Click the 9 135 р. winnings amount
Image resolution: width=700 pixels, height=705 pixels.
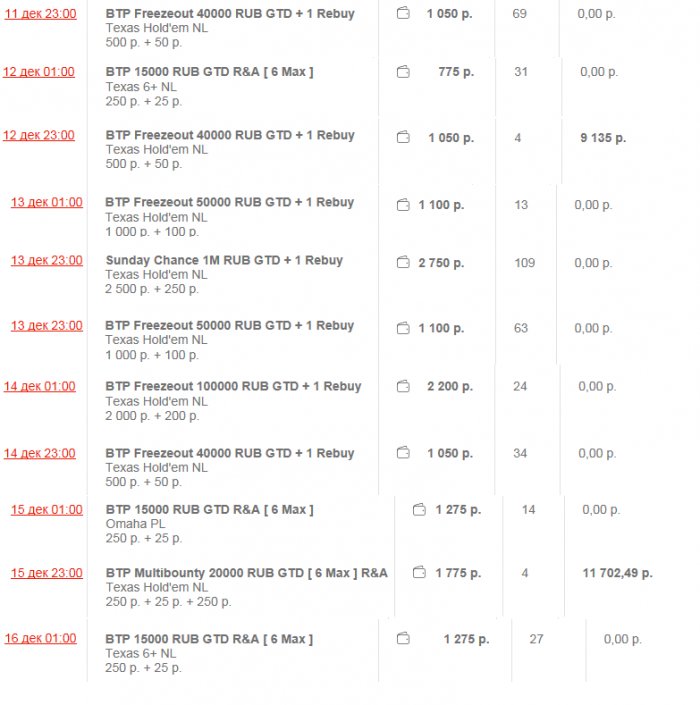pos(602,138)
